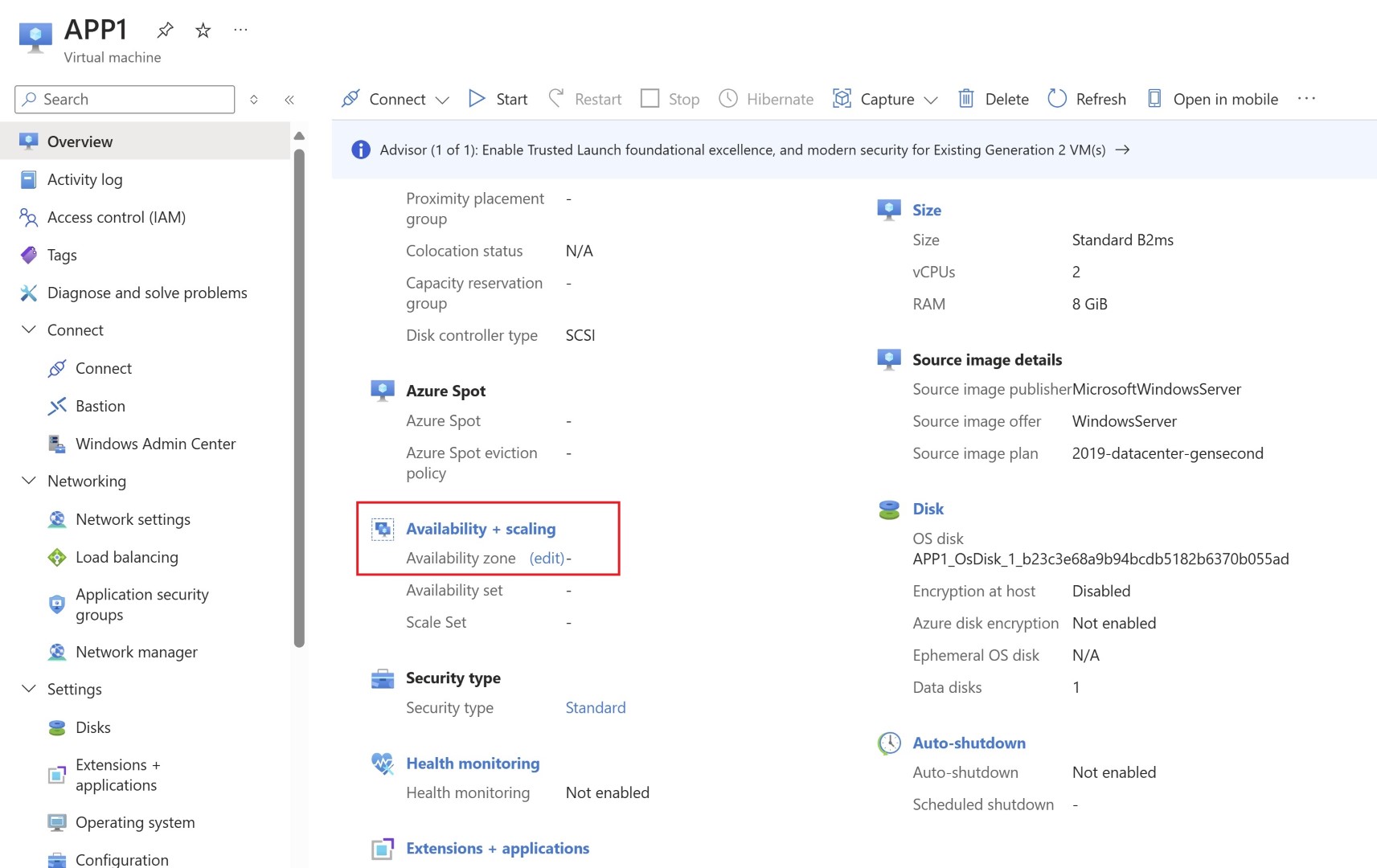
Task: Toggle the expand/collapse all menu groups arrows
Action: point(254,100)
